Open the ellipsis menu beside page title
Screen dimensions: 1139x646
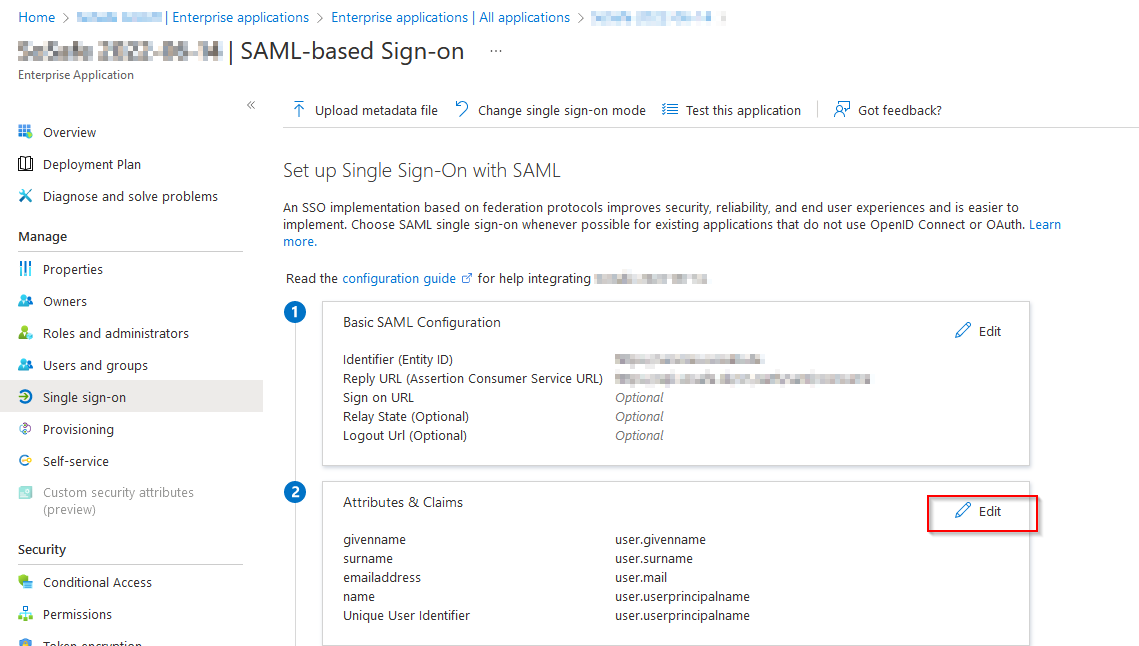tap(496, 51)
